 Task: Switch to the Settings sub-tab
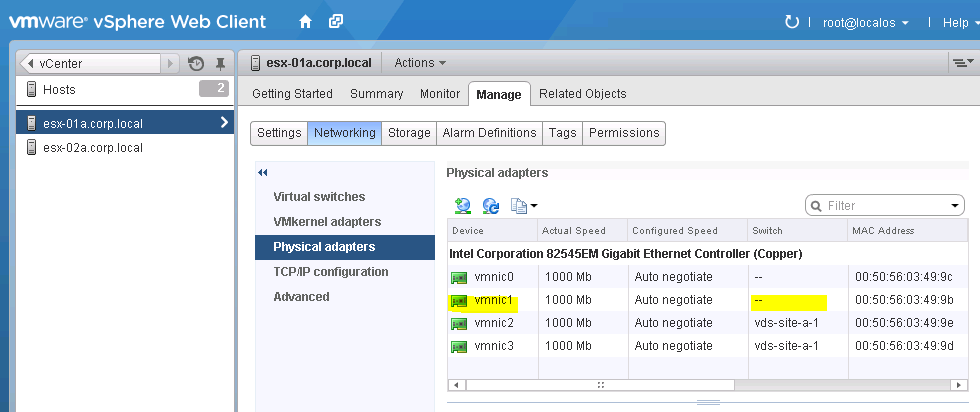coord(279,133)
